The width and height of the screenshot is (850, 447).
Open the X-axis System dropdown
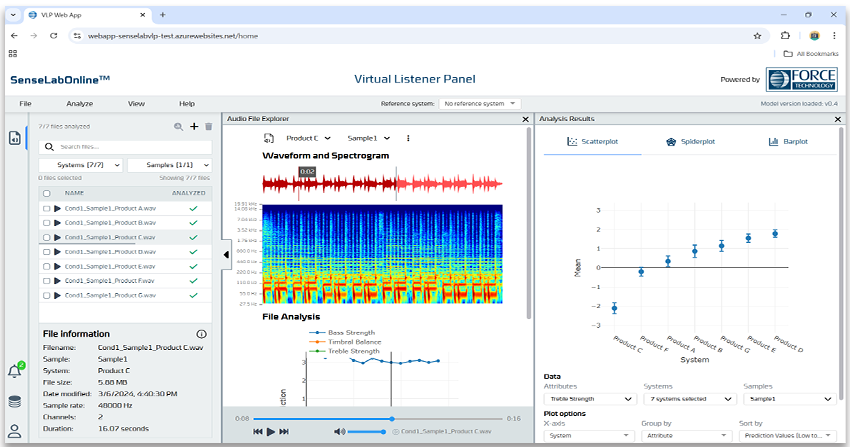pos(589,436)
